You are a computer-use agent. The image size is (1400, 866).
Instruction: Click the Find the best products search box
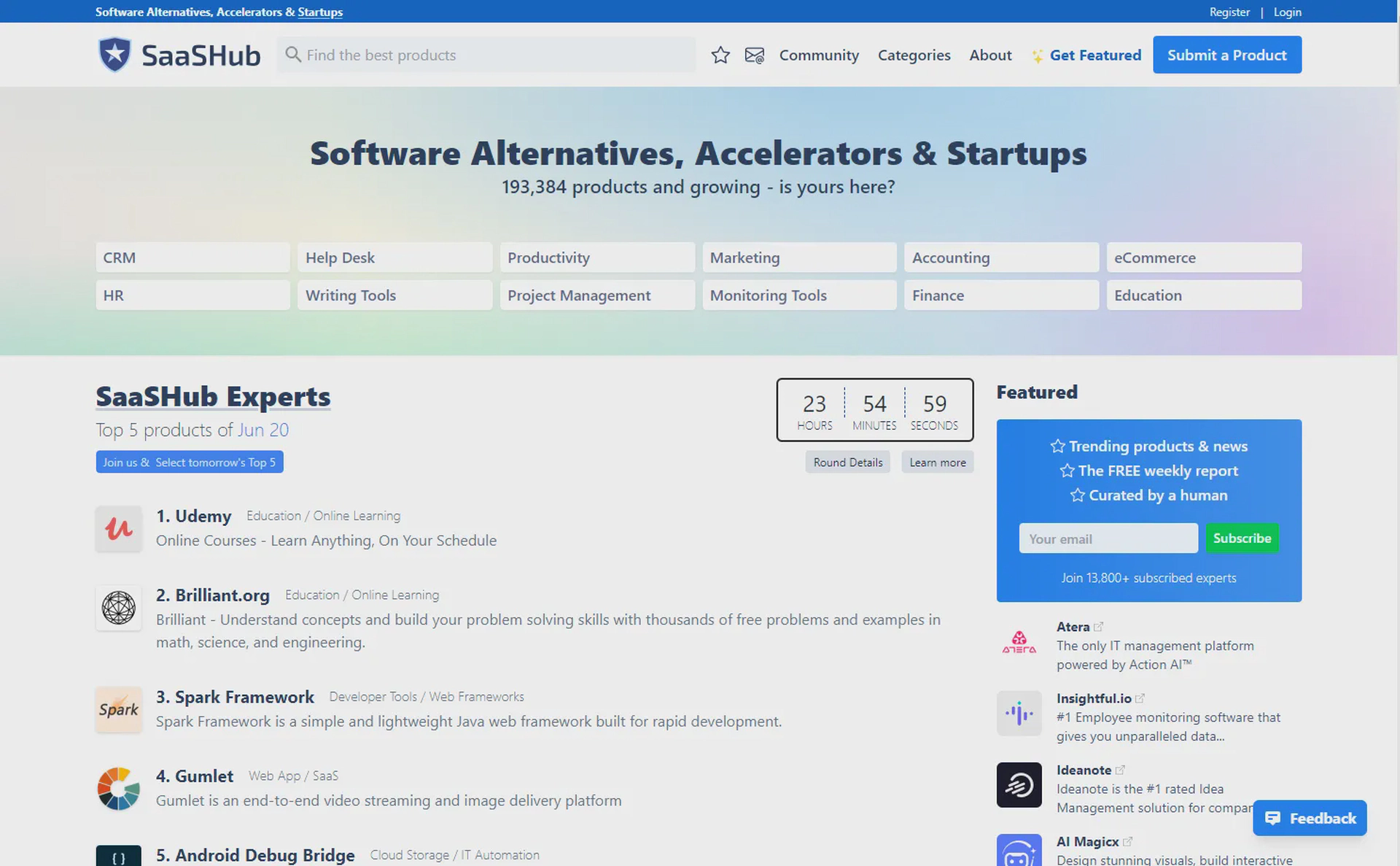[486, 55]
